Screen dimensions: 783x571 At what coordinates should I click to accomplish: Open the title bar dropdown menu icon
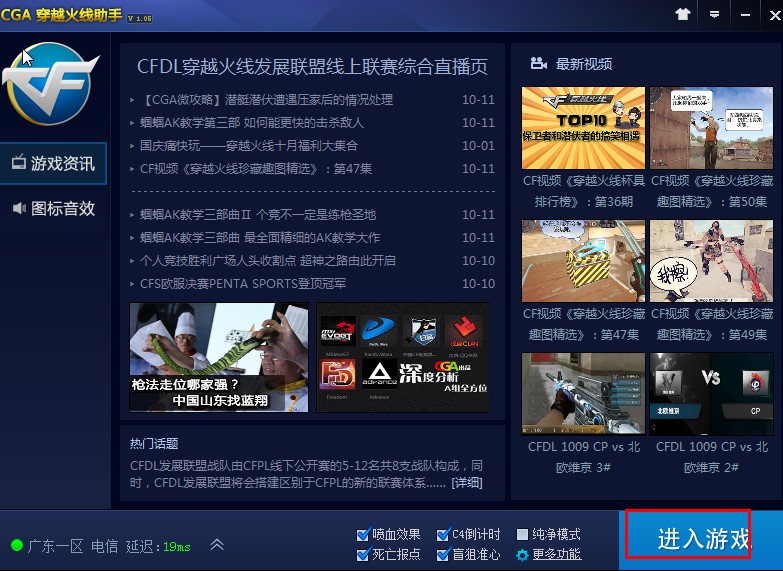pyautogui.click(x=715, y=14)
